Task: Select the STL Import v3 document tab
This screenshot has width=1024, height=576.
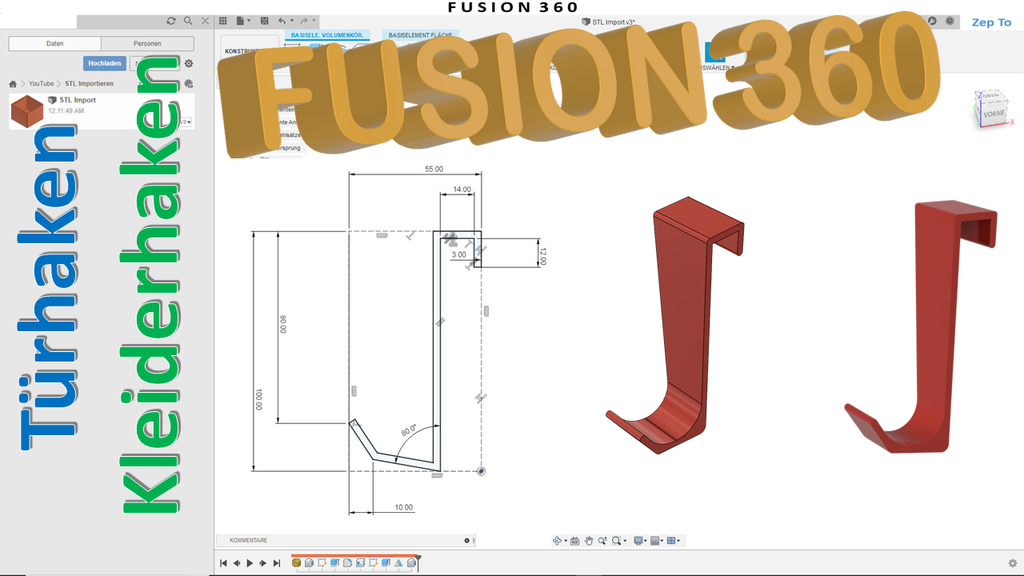Action: pyautogui.click(x=608, y=22)
